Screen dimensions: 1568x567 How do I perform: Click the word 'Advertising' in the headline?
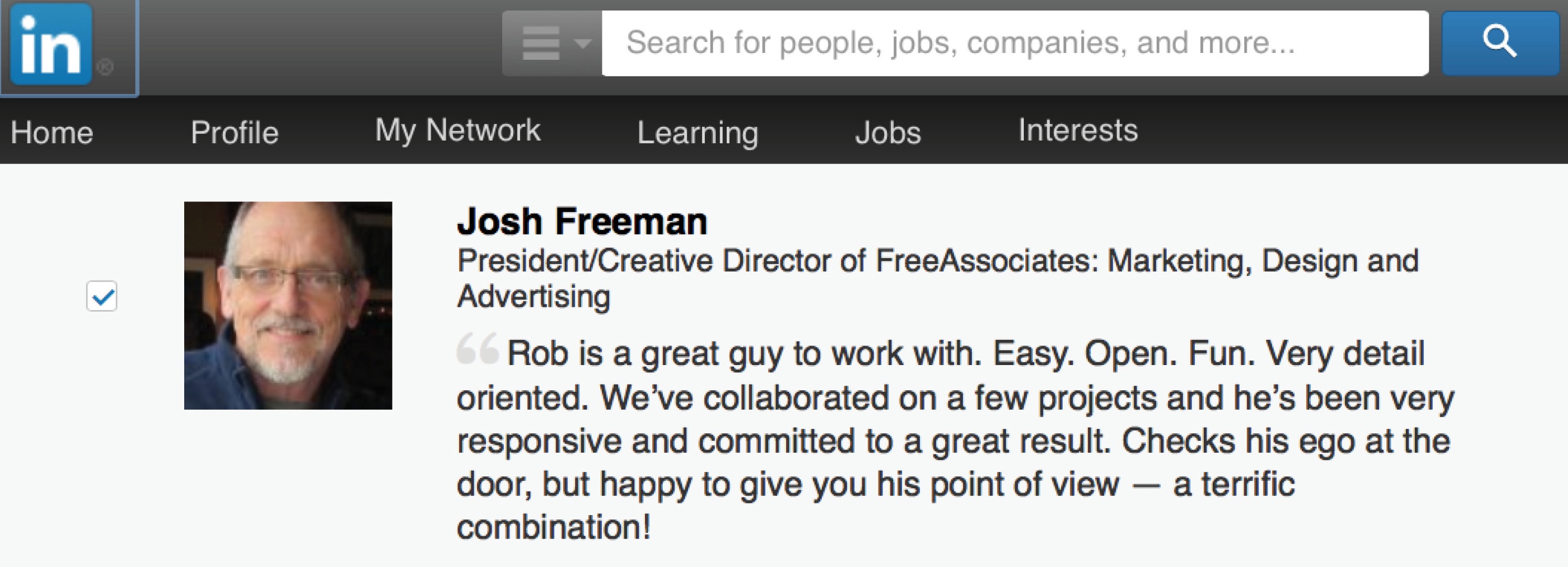click(x=533, y=297)
